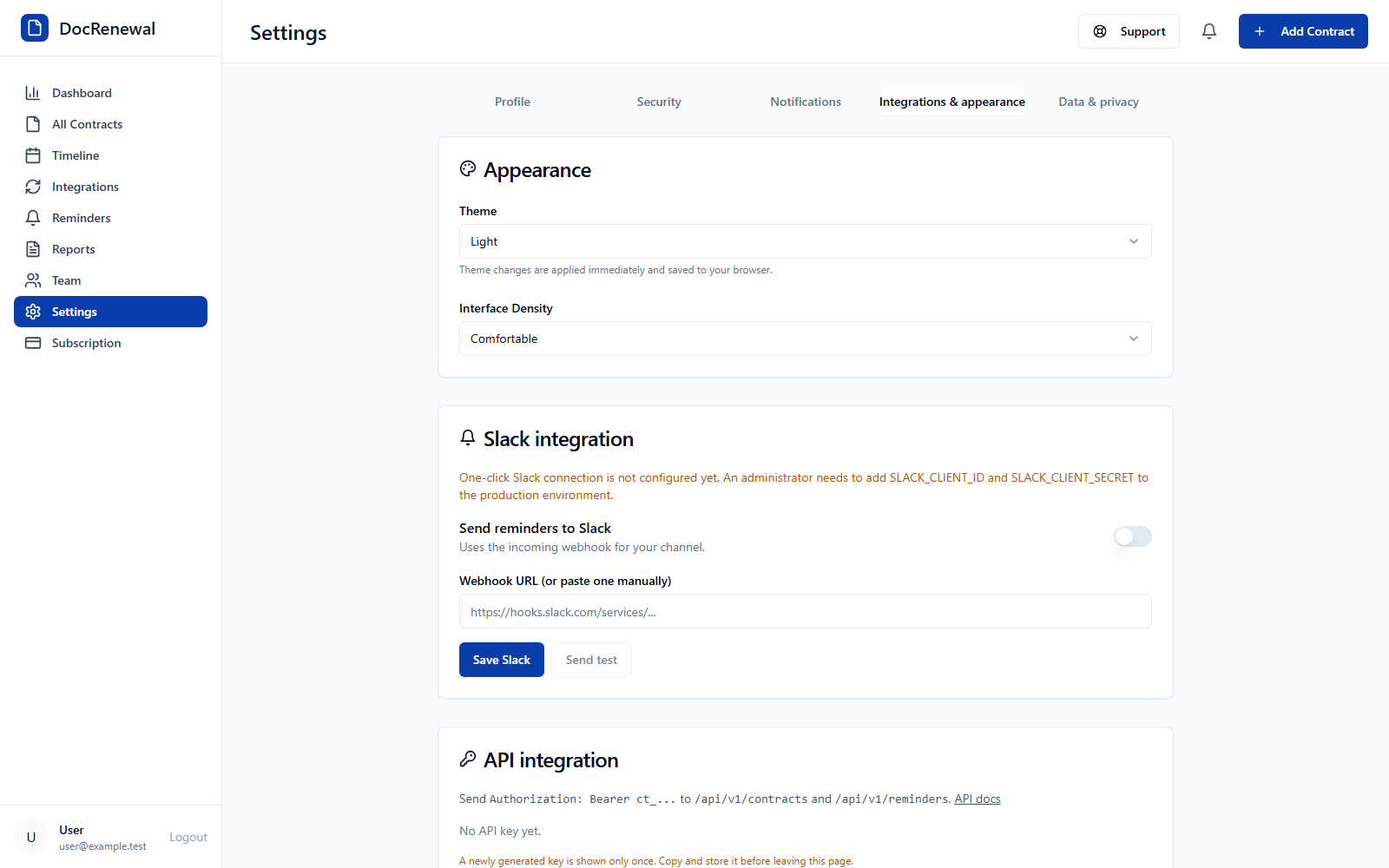Click the All Contracts file icon

[x=33, y=124]
